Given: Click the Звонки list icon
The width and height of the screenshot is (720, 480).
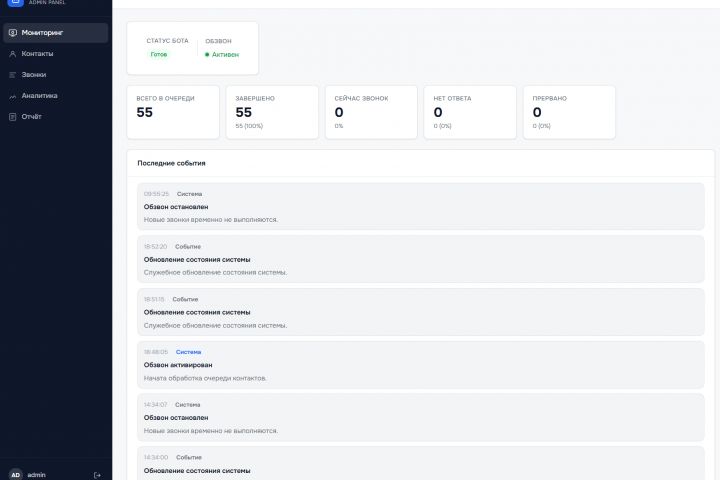Looking at the screenshot, I should pos(12,75).
